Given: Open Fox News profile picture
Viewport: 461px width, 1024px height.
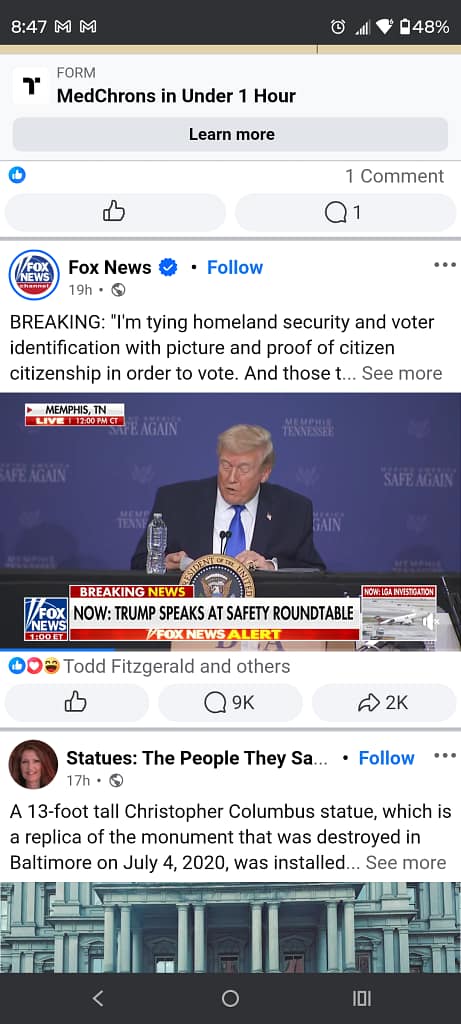Looking at the screenshot, I should pyautogui.click(x=33, y=275).
